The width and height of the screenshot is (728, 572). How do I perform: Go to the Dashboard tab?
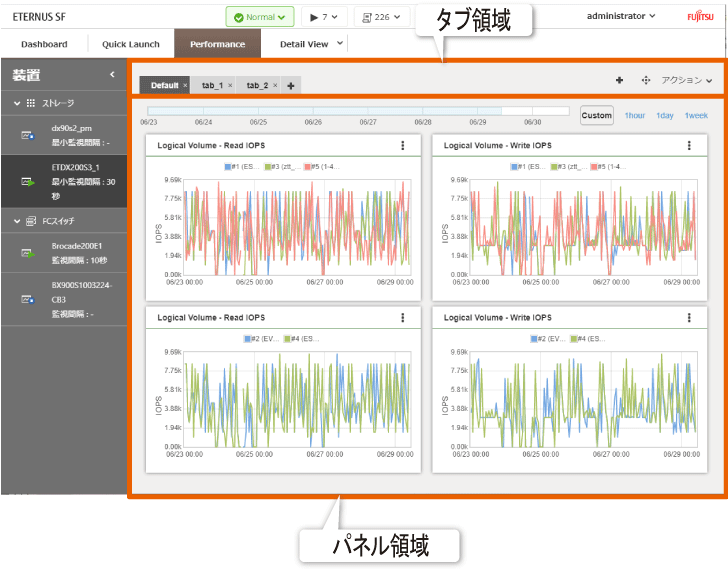(x=44, y=44)
